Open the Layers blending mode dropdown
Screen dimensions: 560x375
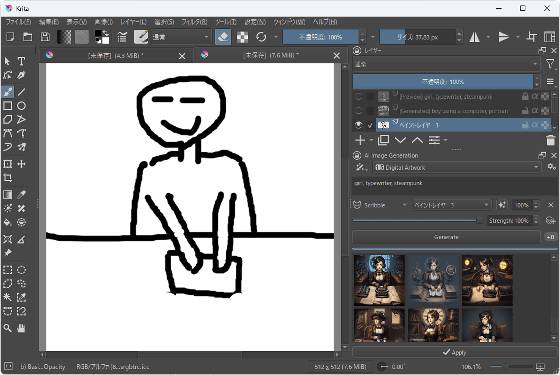(446, 64)
